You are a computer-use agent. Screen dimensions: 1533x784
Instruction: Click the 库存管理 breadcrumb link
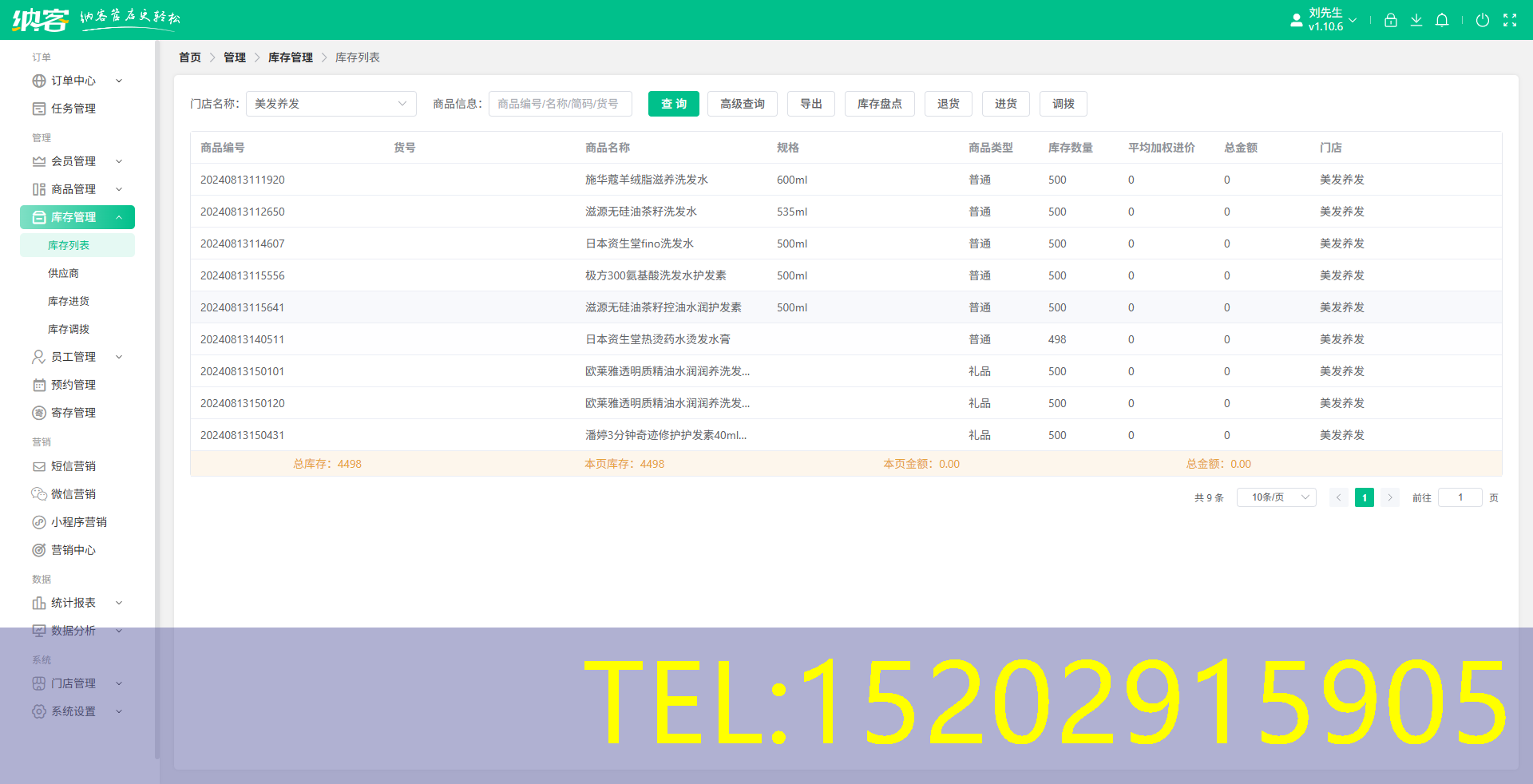291,57
